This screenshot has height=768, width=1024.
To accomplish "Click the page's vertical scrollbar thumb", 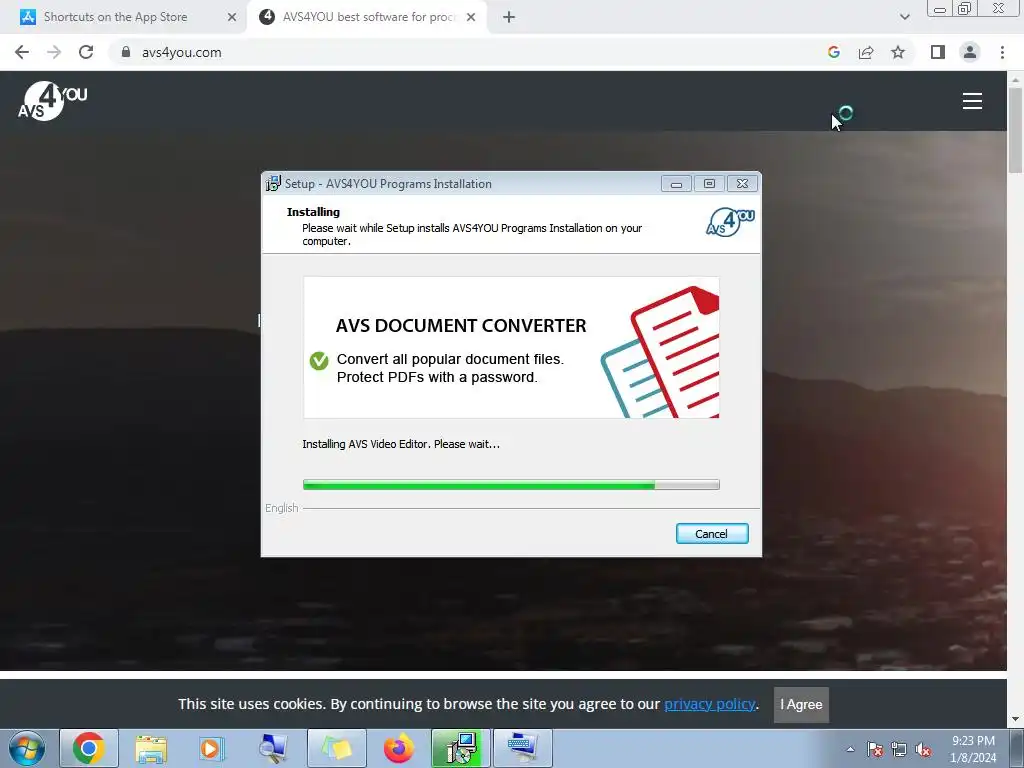I will (x=1015, y=129).
